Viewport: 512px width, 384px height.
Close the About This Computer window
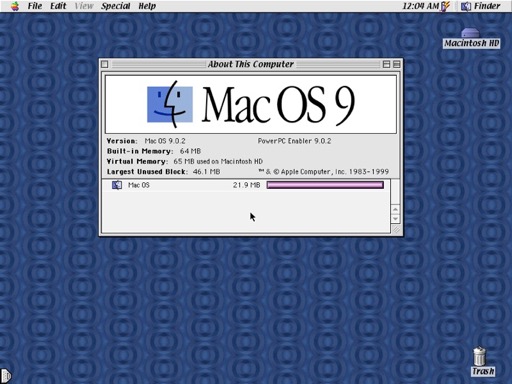click(105, 64)
